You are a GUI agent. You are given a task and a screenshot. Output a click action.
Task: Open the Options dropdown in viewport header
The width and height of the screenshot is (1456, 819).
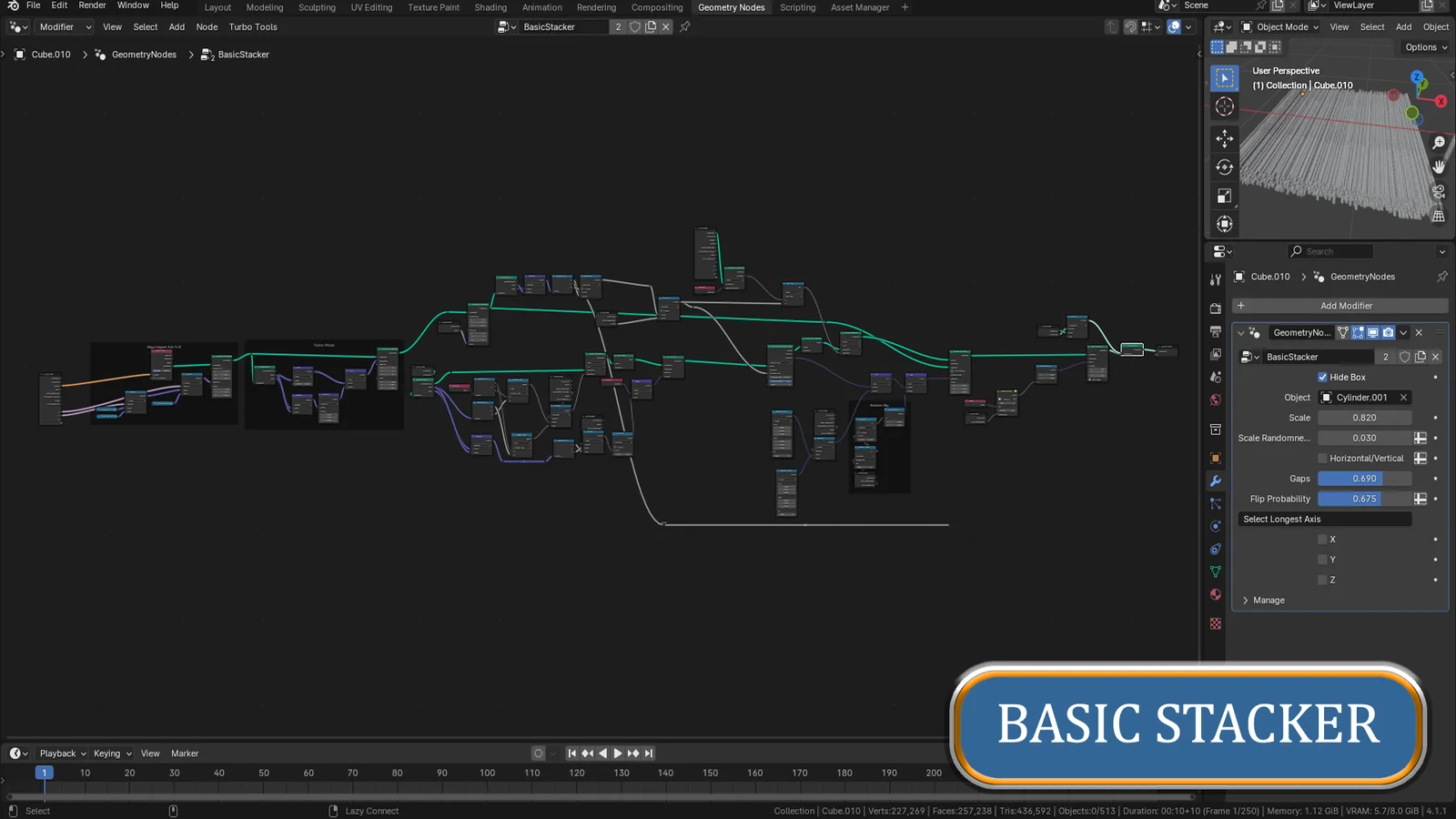[x=1422, y=47]
